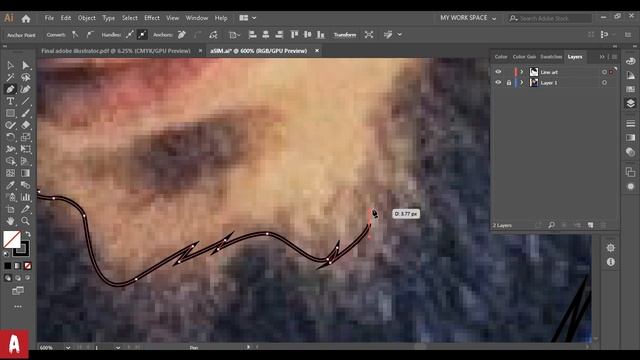
Task: Open MY WORK SPACE workspace dropdown
Action: [468, 18]
